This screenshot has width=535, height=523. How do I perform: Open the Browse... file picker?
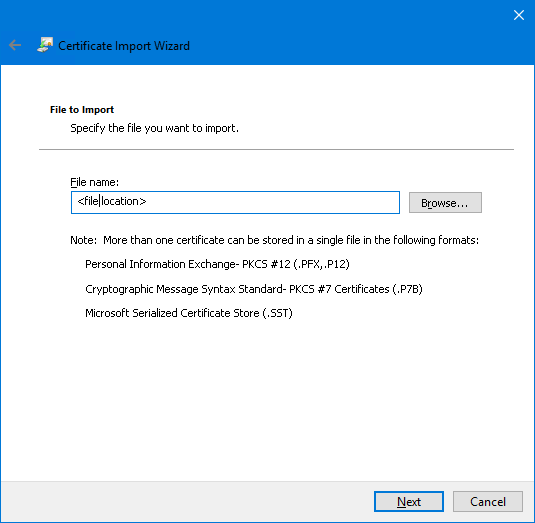point(445,203)
